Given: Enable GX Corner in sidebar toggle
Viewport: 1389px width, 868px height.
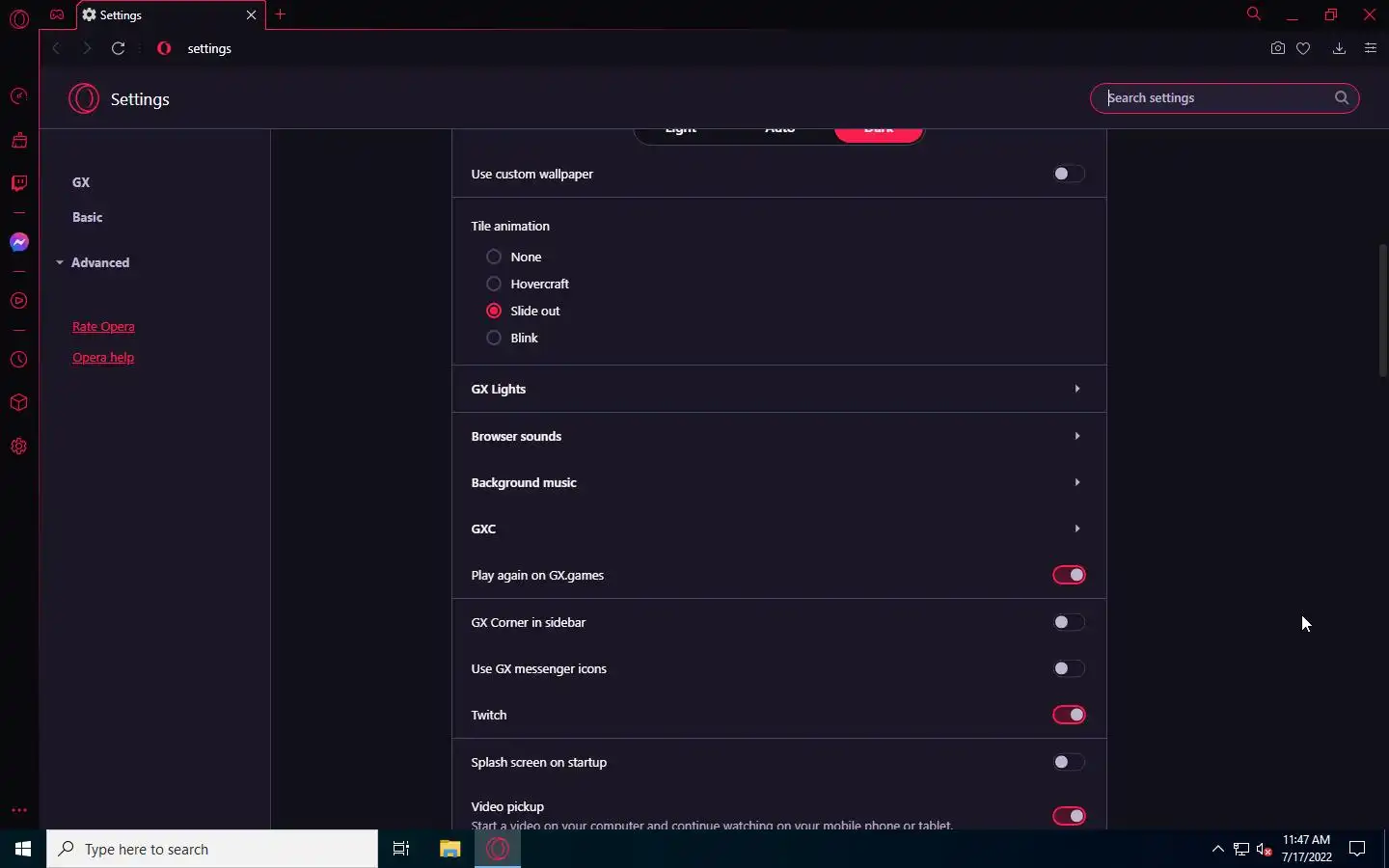Looking at the screenshot, I should coord(1069,622).
